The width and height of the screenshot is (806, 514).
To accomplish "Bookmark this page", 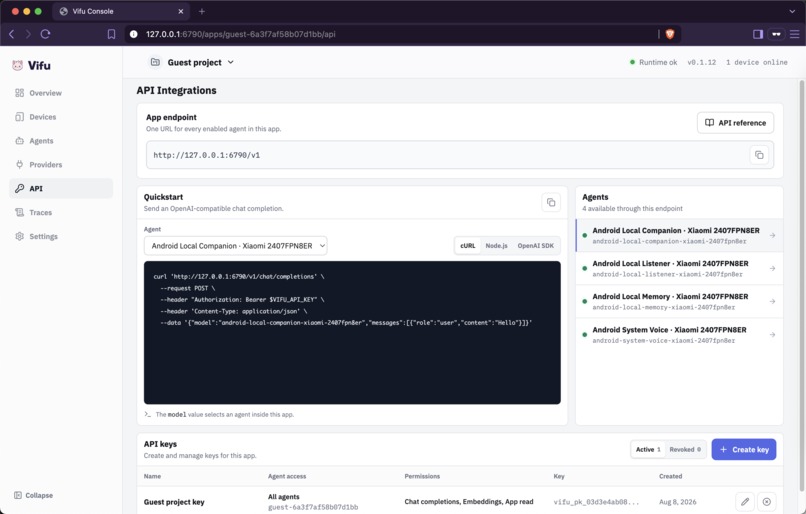I will tap(111, 34).
